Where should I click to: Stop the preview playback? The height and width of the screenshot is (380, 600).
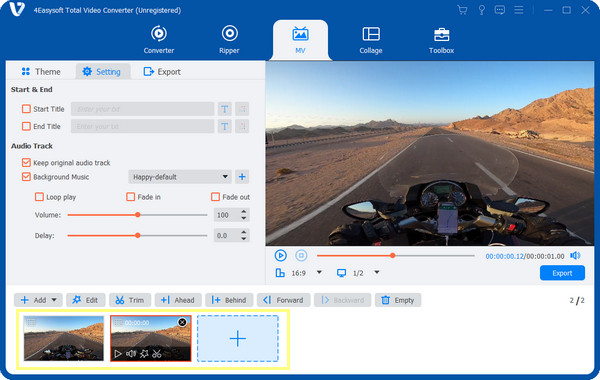(x=301, y=255)
